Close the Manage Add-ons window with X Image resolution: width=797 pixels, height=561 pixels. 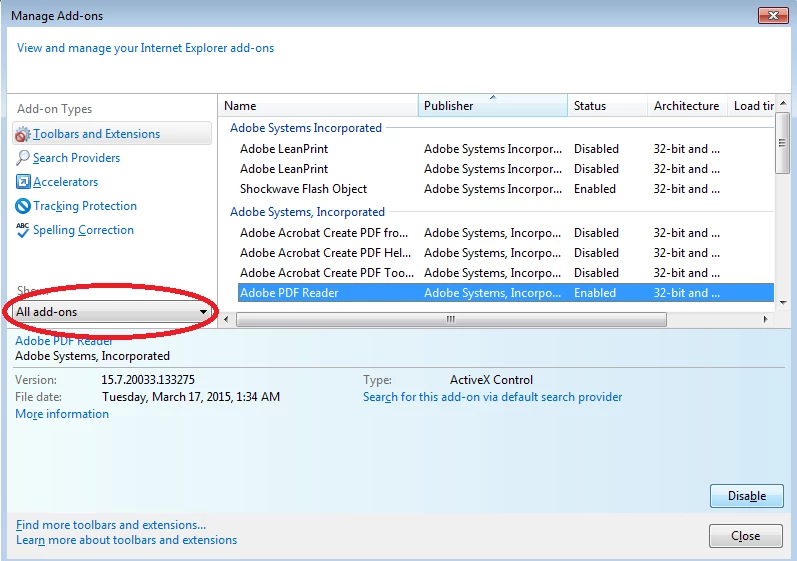[x=773, y=16]
